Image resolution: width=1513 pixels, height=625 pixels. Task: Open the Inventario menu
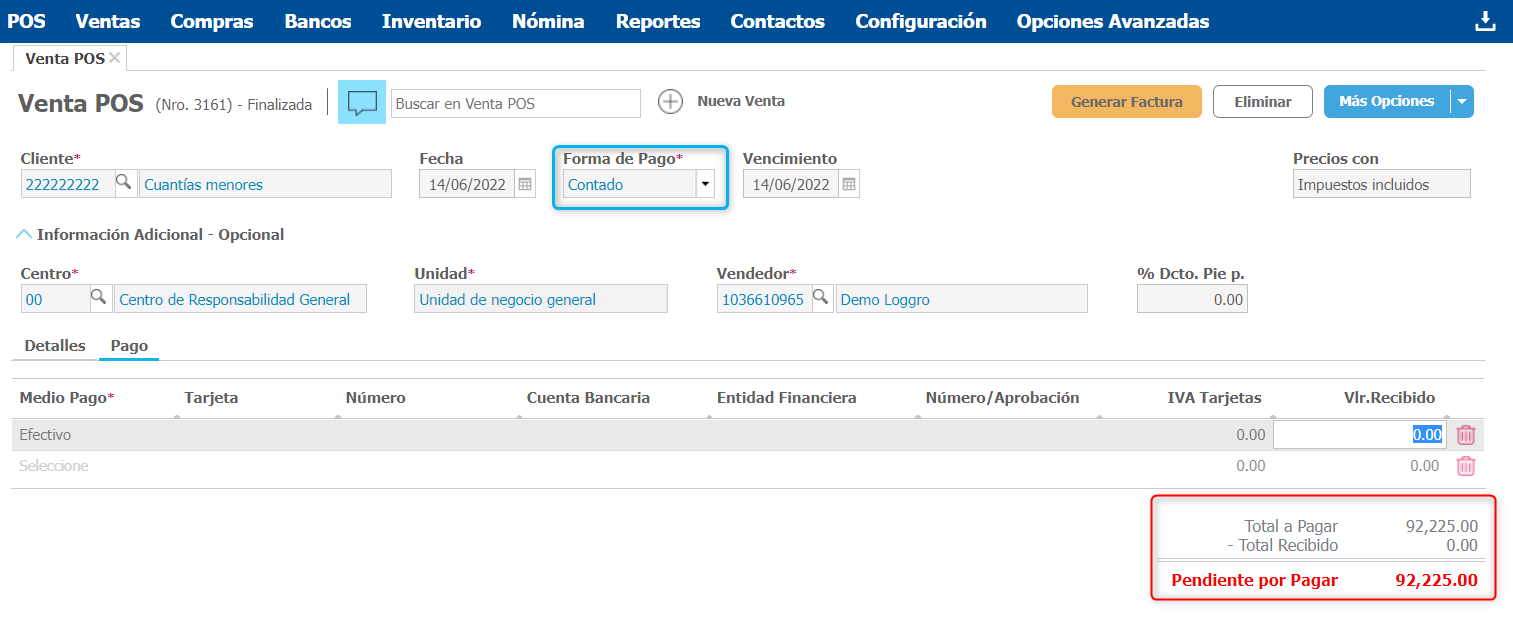pos(431,22)
